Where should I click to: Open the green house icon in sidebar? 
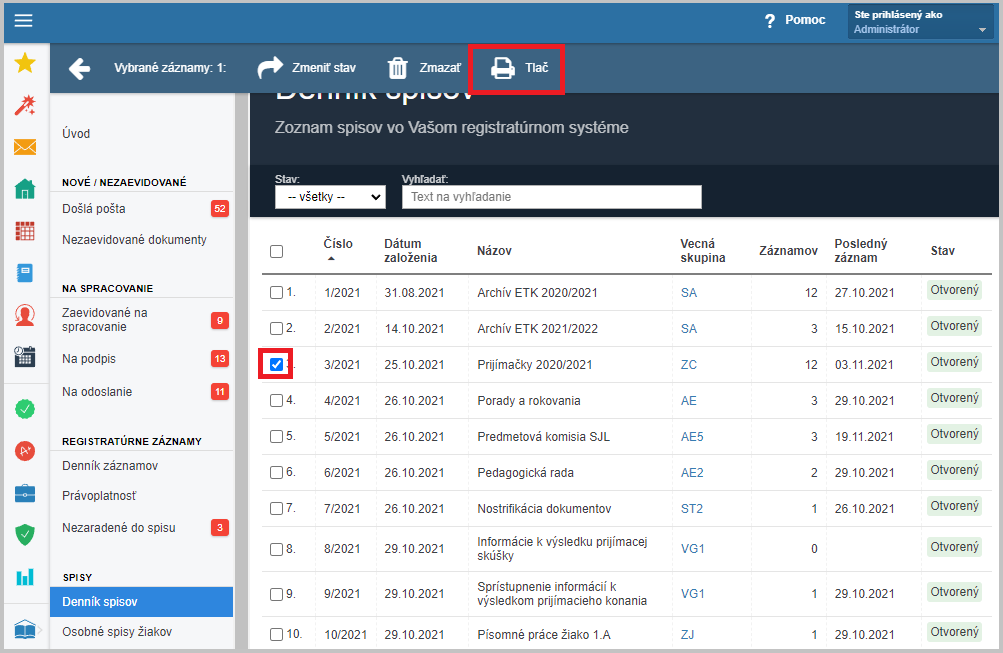[x=25, y=189]
